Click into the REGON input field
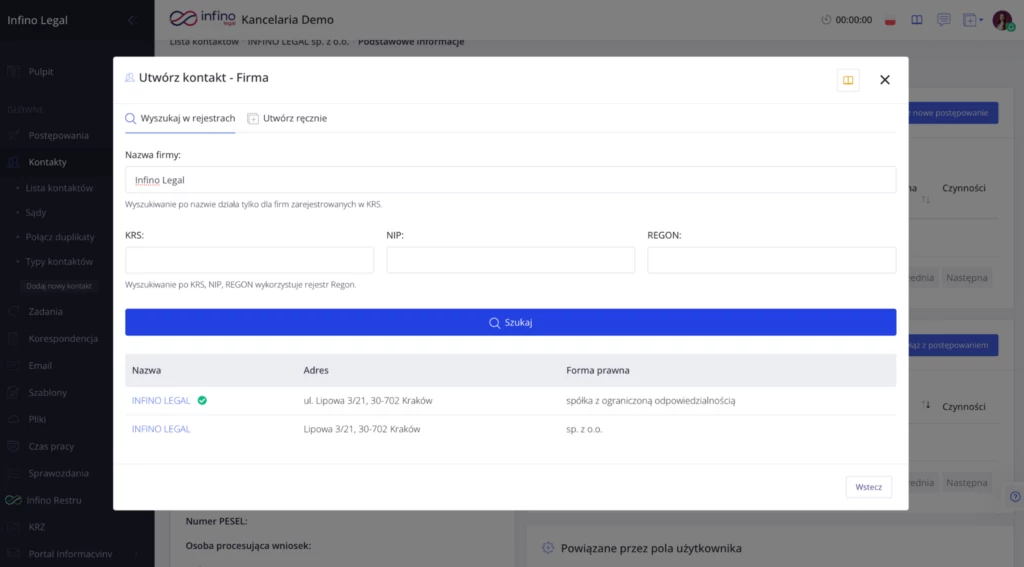 771,260
